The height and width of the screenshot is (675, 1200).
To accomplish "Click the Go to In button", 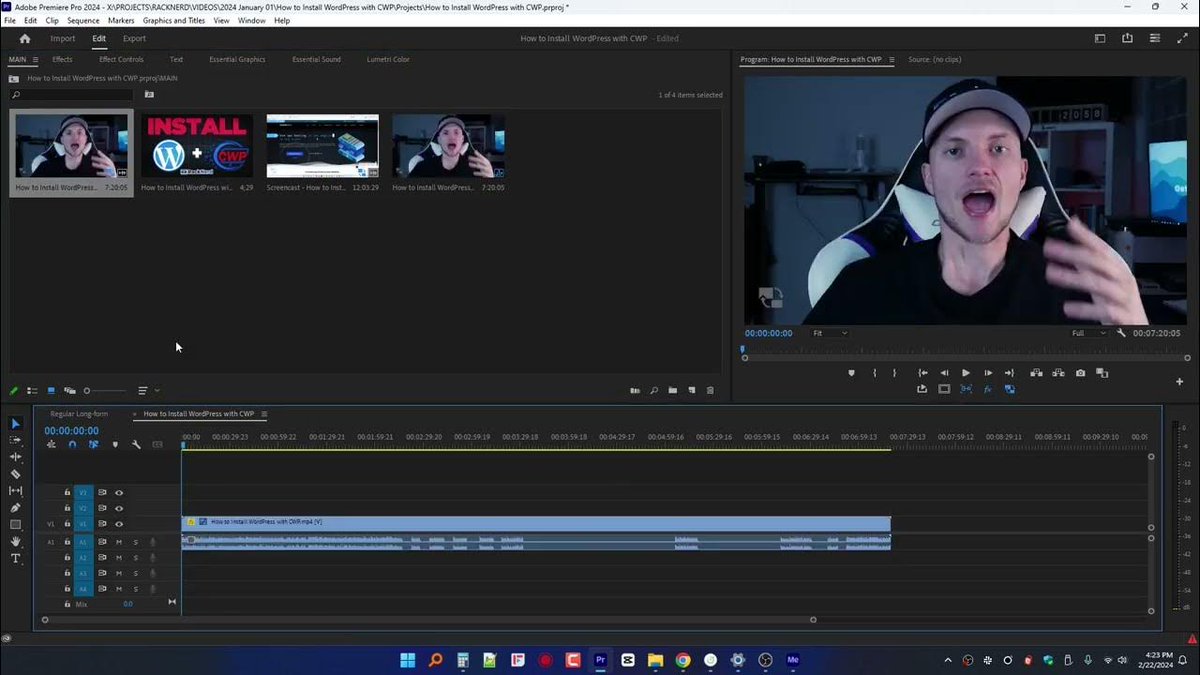I will [x=923, y=373].
